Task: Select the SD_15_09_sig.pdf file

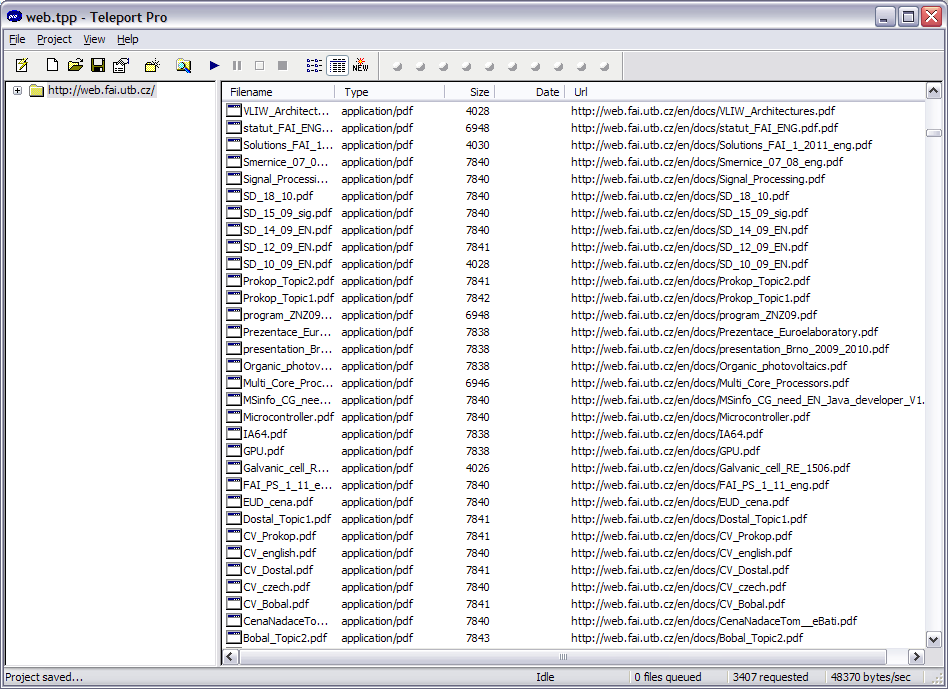Action: tap(287, 213)
